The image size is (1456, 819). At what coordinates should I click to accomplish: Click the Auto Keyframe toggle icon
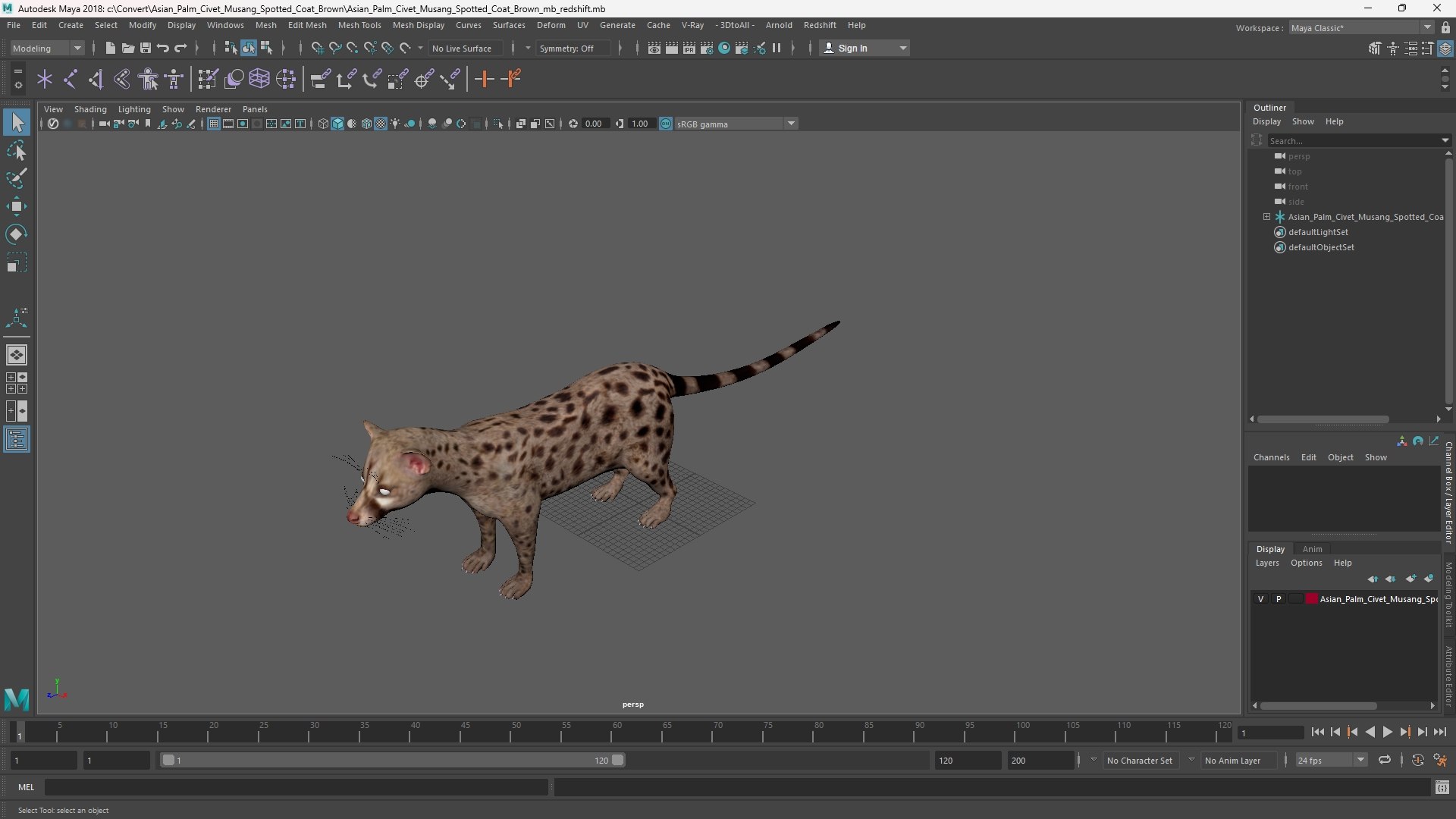click(x=1418, y=760)
